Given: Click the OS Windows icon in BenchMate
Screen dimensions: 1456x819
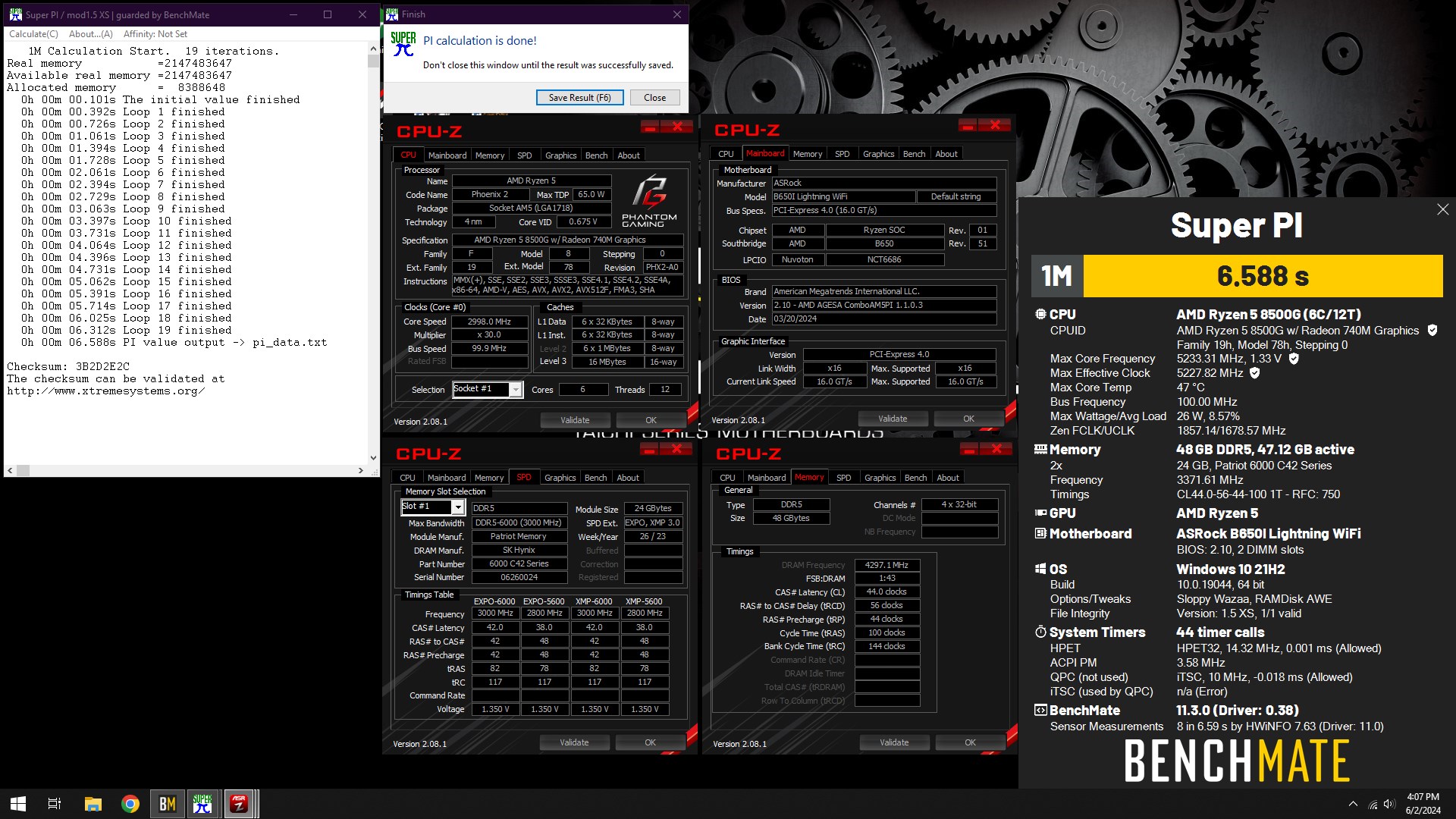Looking at the screenshot, I should point(1040,569).
